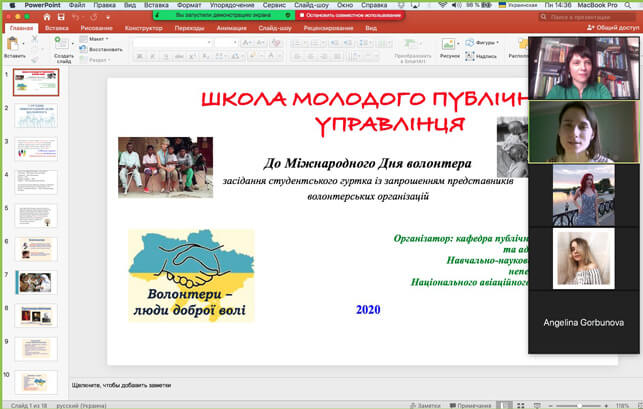Image resolution: width=643 pixels, height=409 pixels.
Task: Expand the font size dropdown
Action: [237, 43]
